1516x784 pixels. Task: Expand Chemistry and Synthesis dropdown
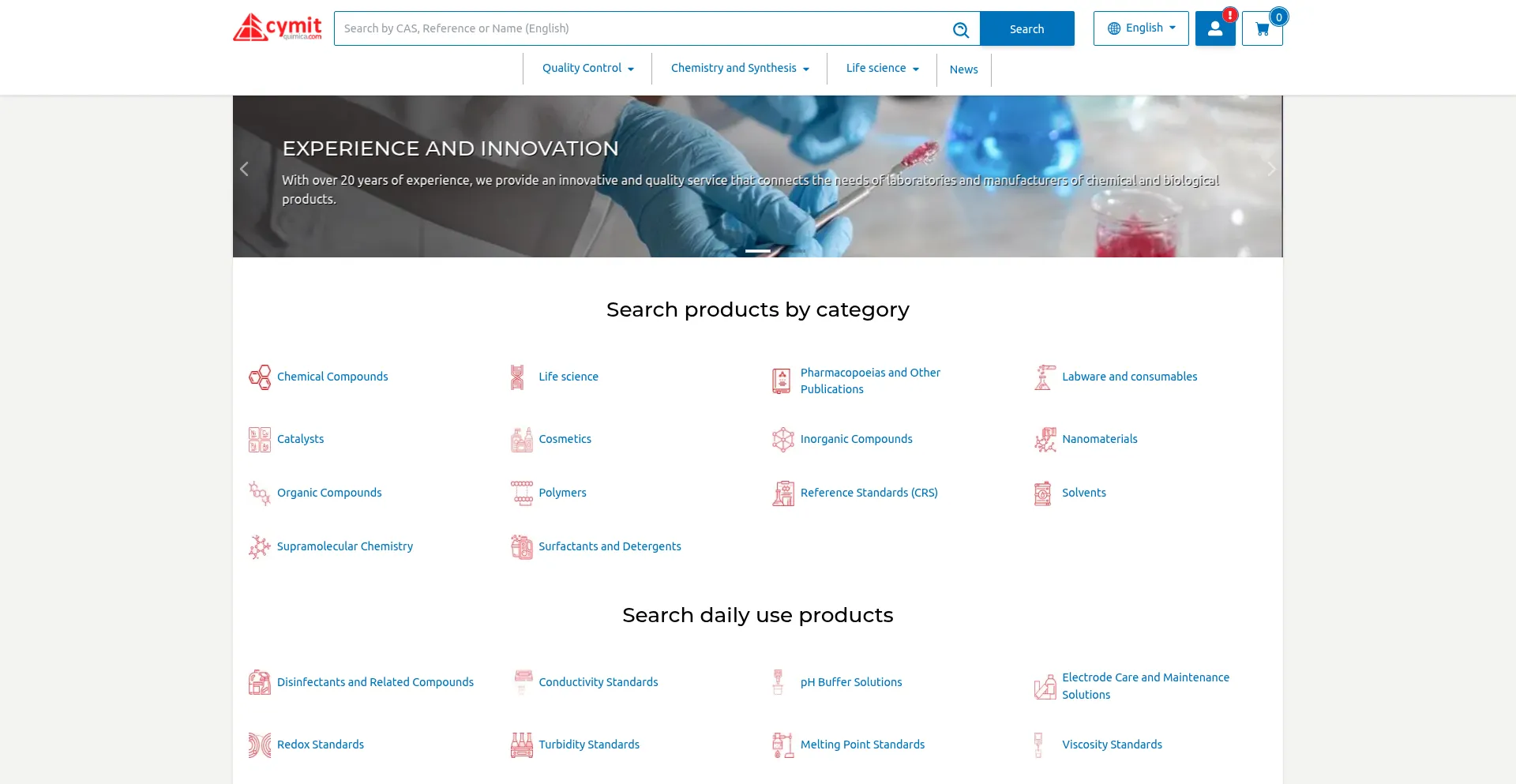(x=739, y=69)
